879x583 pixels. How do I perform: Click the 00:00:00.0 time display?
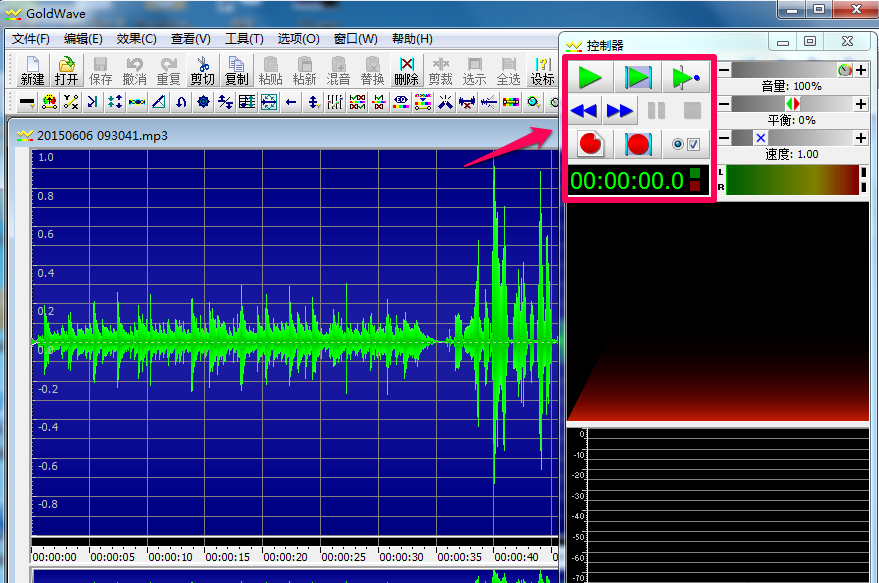tap(627, 180)
